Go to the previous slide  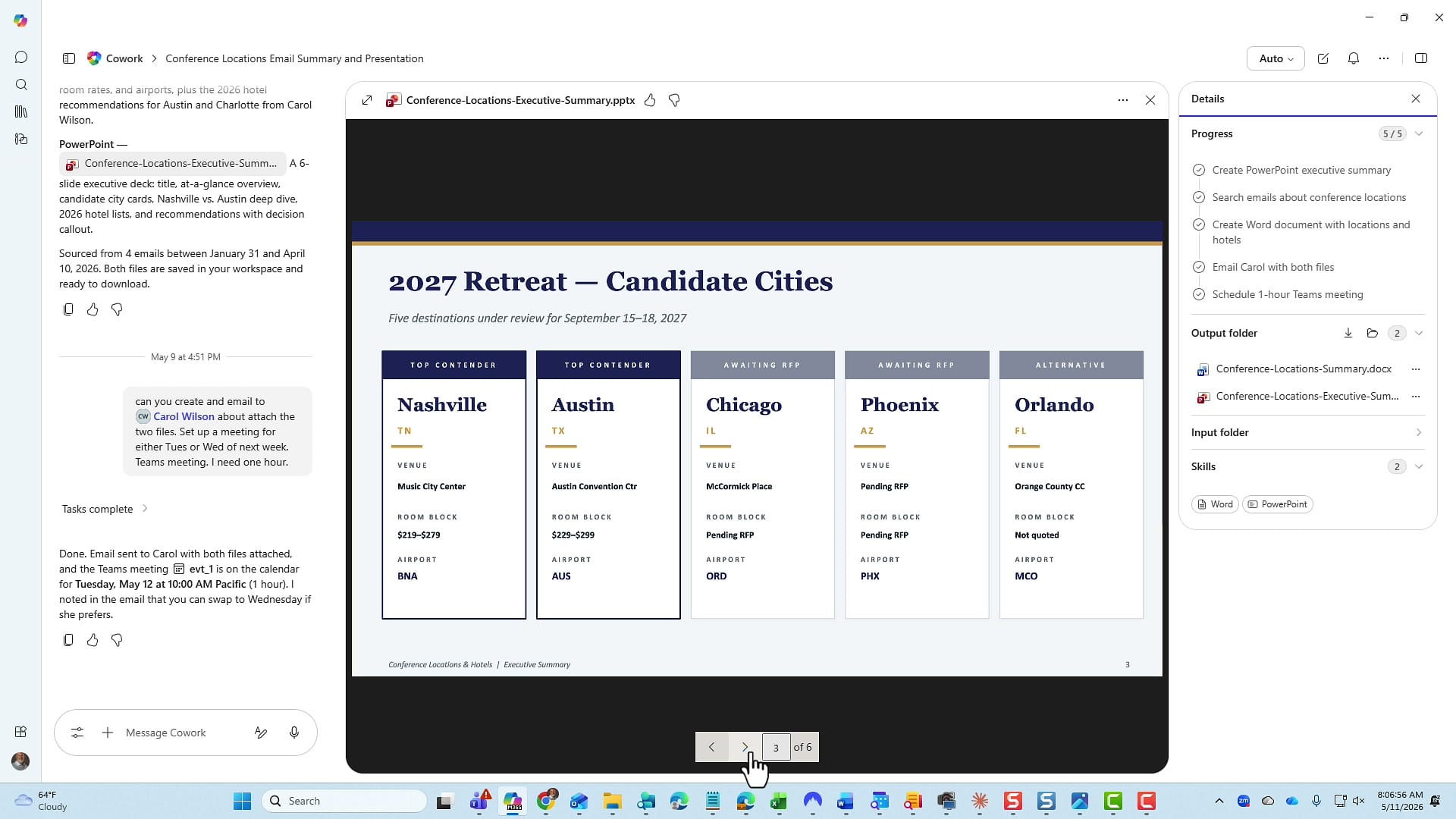click(x=711, y=747)
